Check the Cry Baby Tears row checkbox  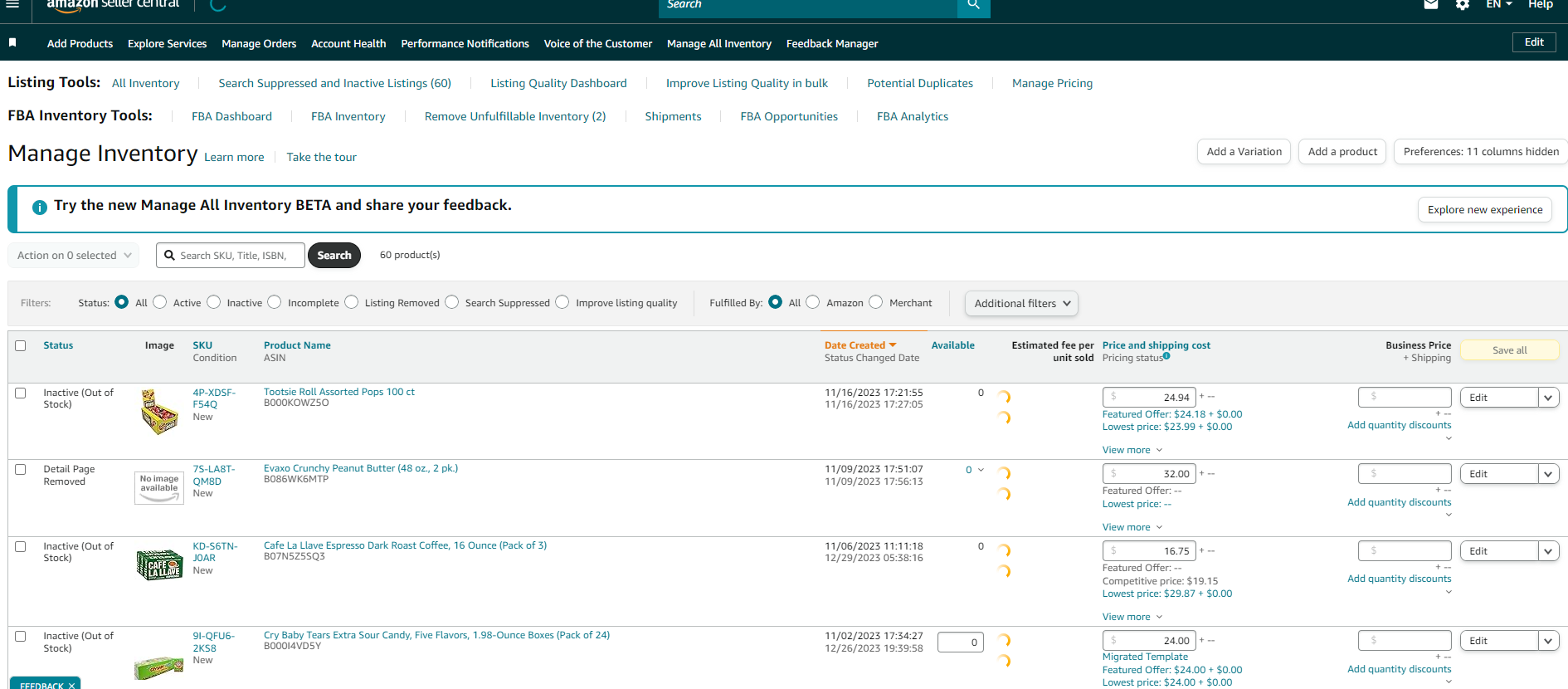[21, 636]
